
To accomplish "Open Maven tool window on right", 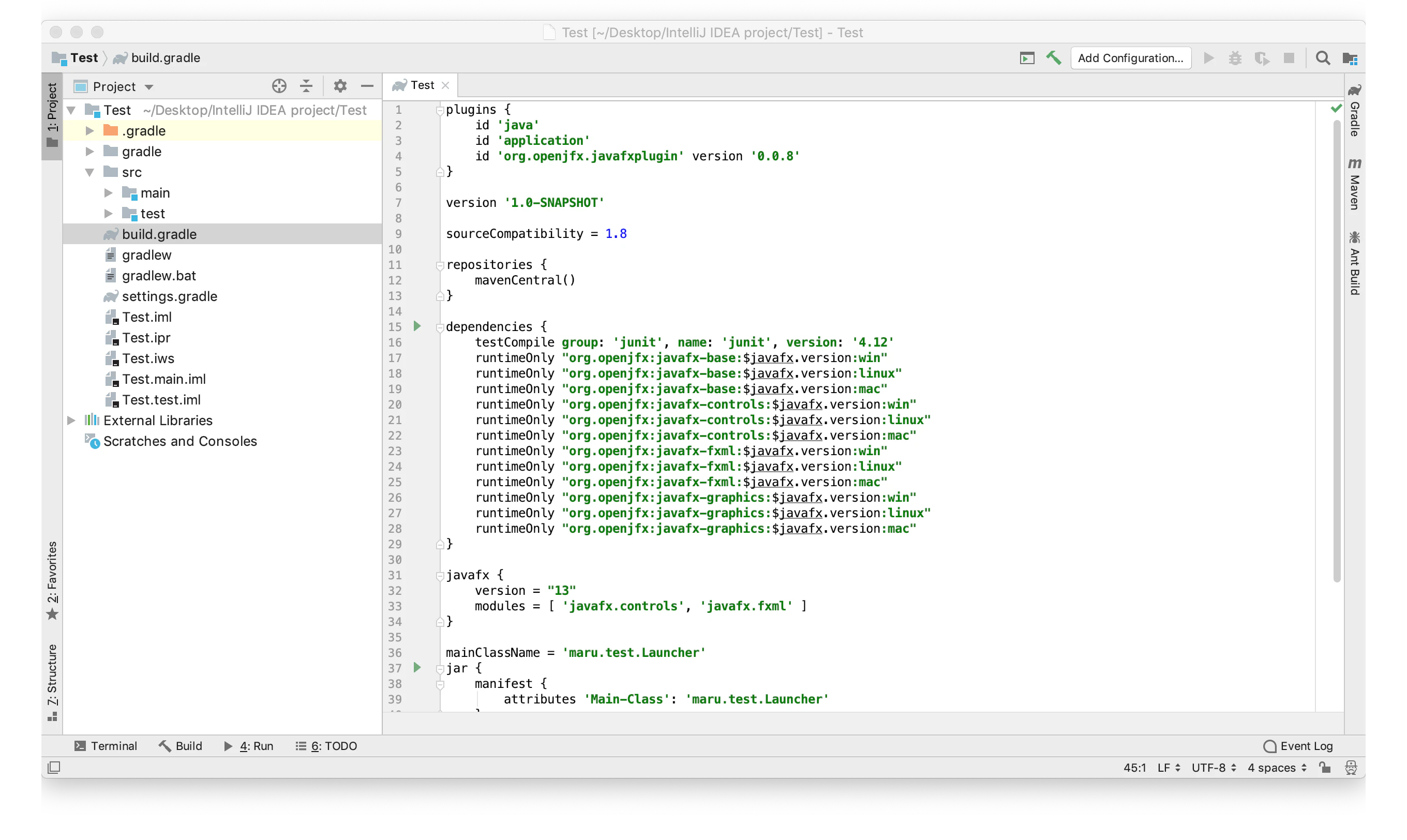I will pyautogui.click(x=1354, y=185).
